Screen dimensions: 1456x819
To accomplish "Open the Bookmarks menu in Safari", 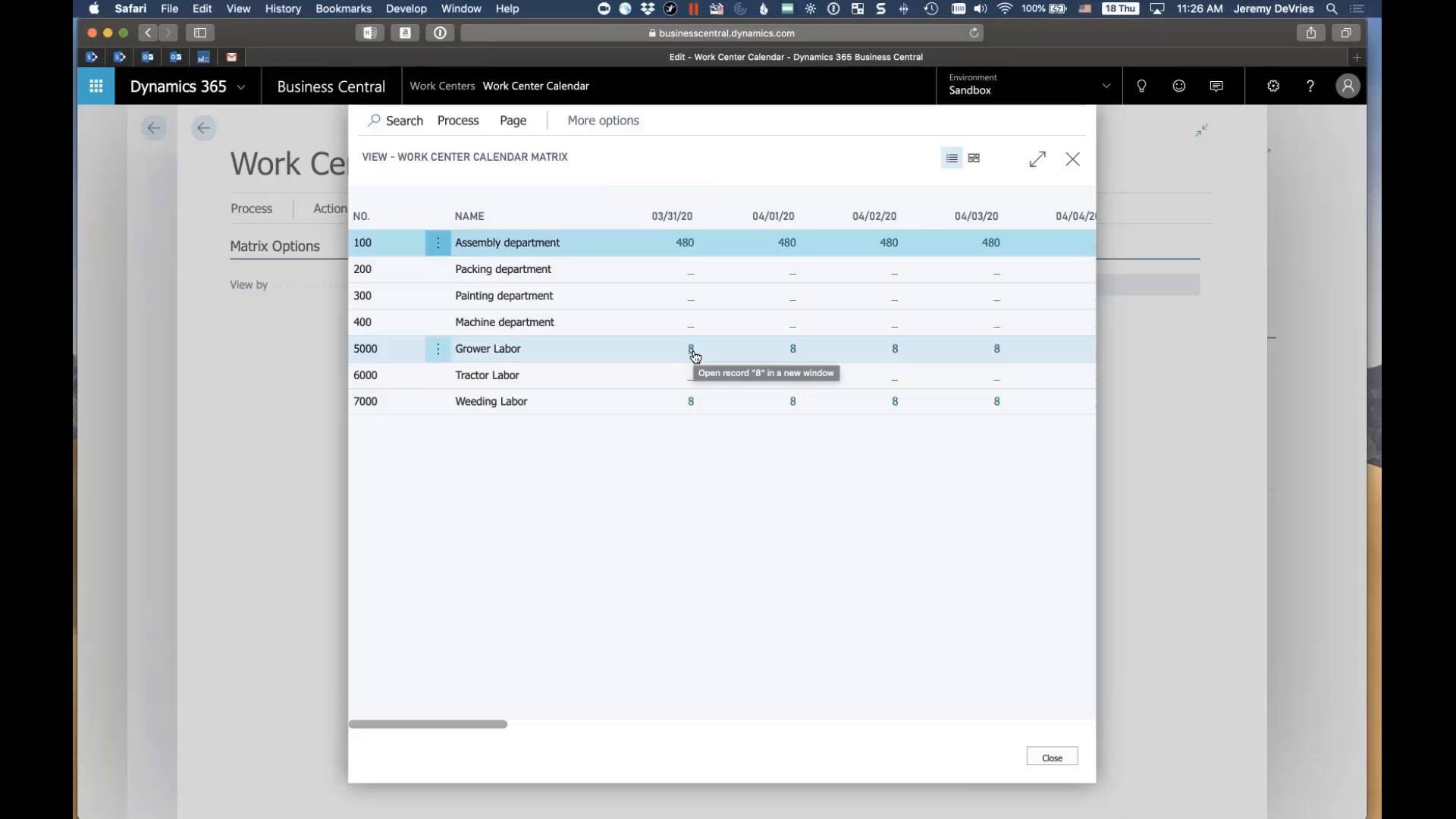I will point(344,9).
